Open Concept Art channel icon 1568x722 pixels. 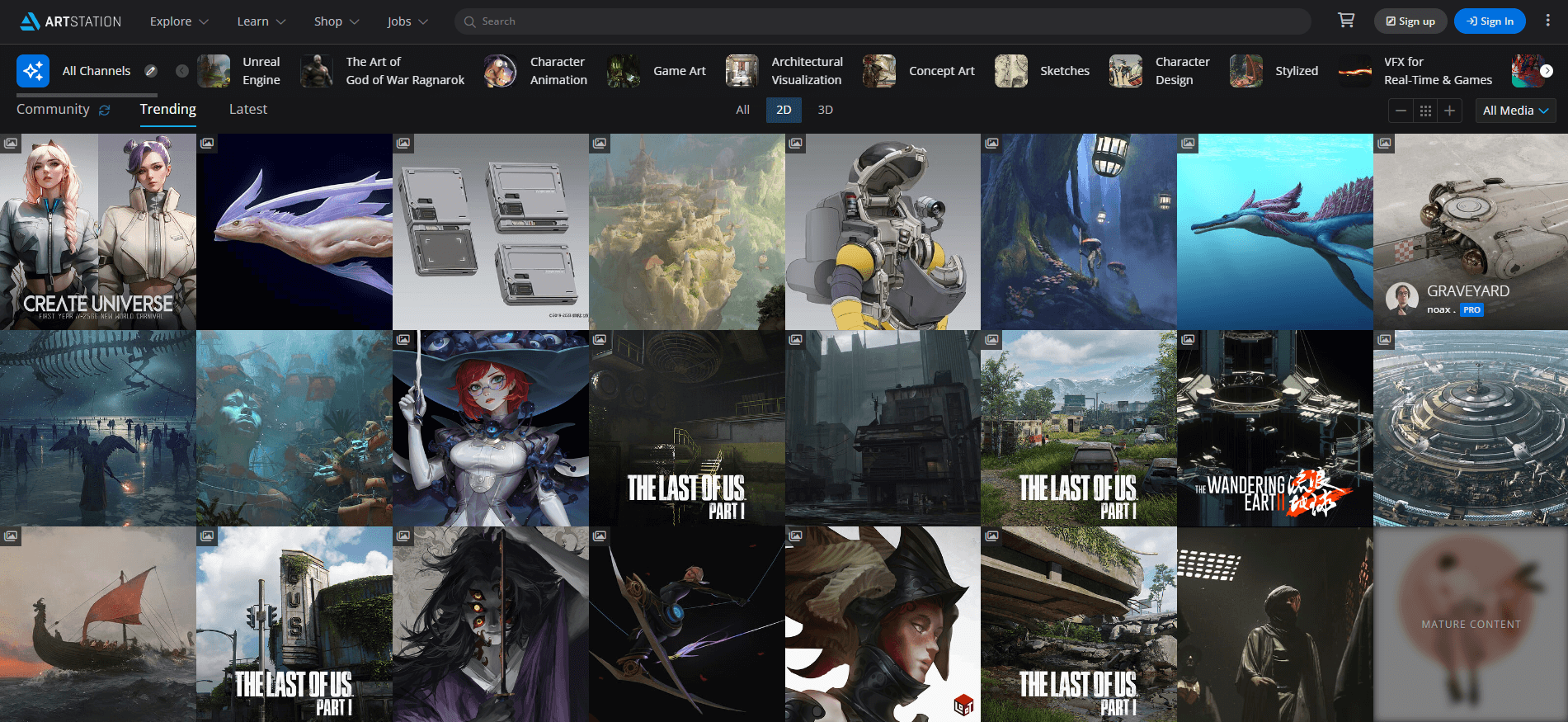coord(879,71)
